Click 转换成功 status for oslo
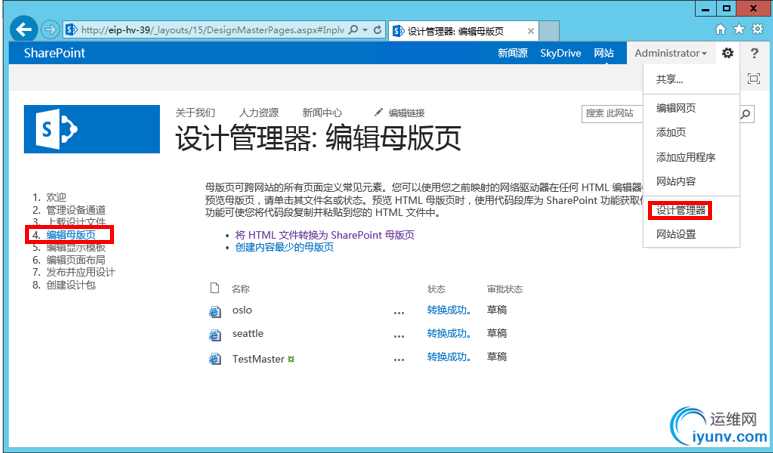 449,310
